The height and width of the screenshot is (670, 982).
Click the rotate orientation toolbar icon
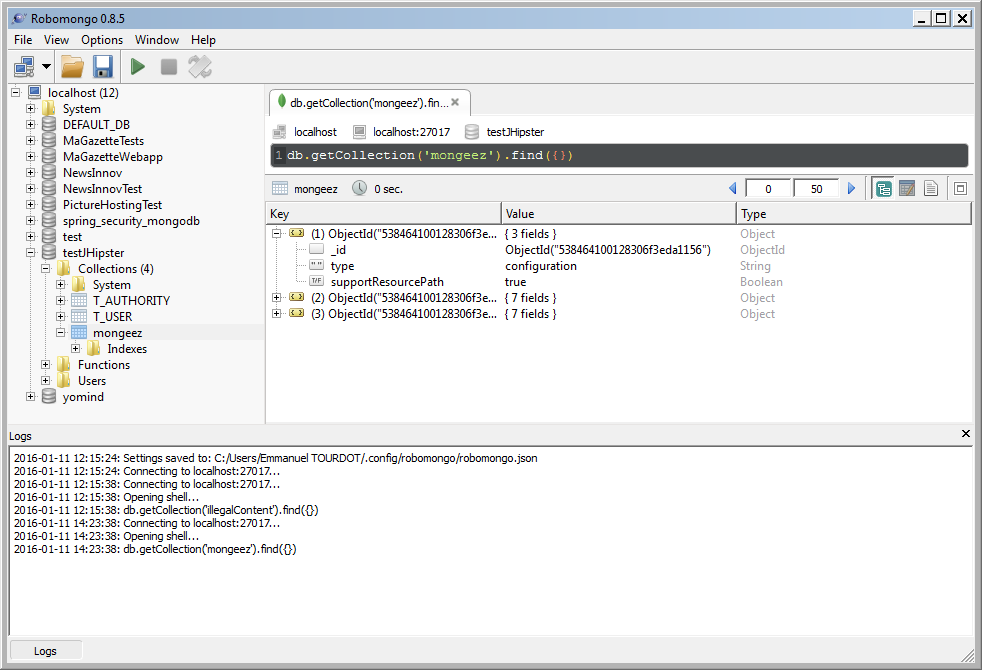200,66
